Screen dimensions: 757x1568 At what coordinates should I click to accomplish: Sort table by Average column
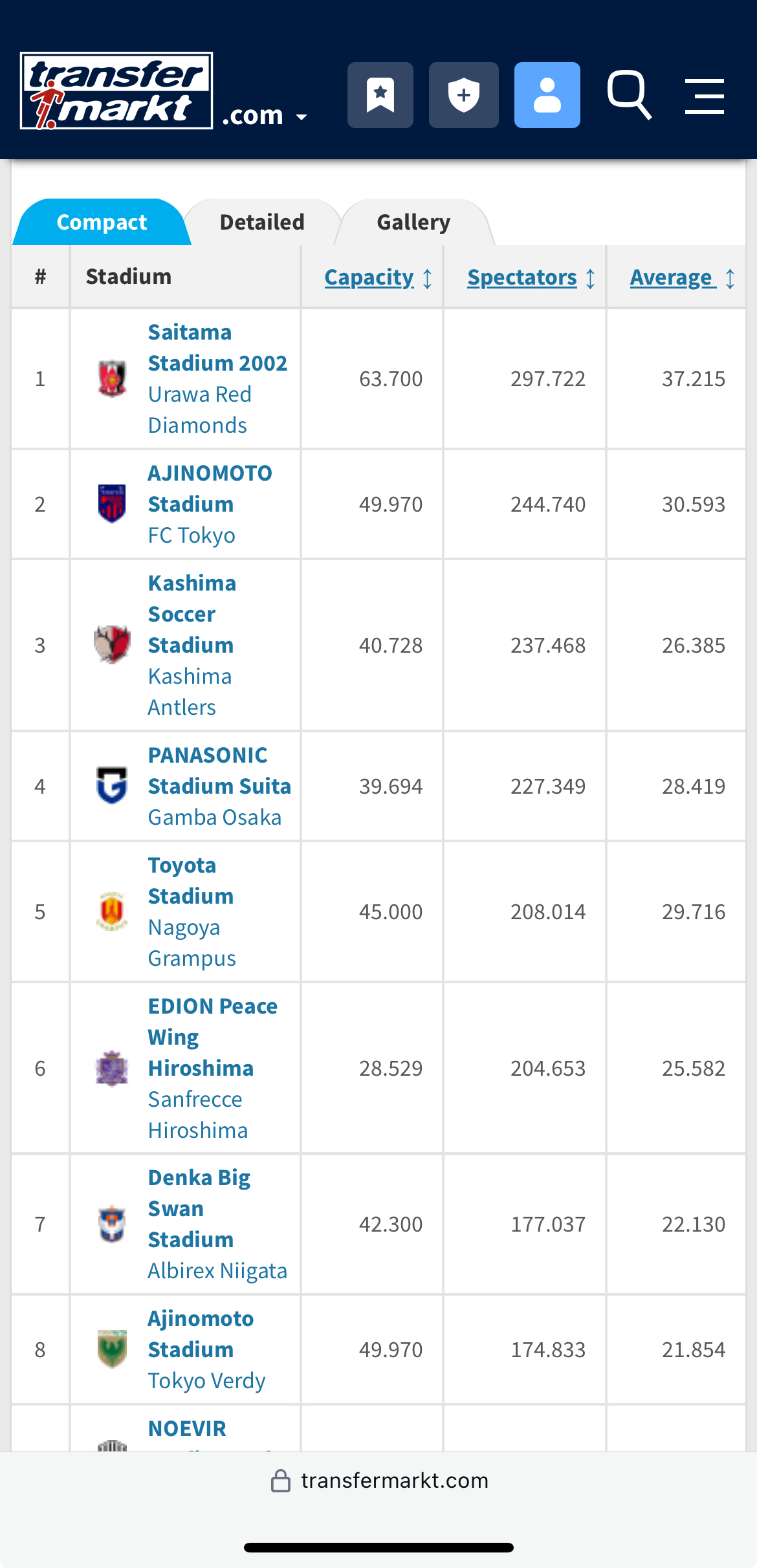683,278
